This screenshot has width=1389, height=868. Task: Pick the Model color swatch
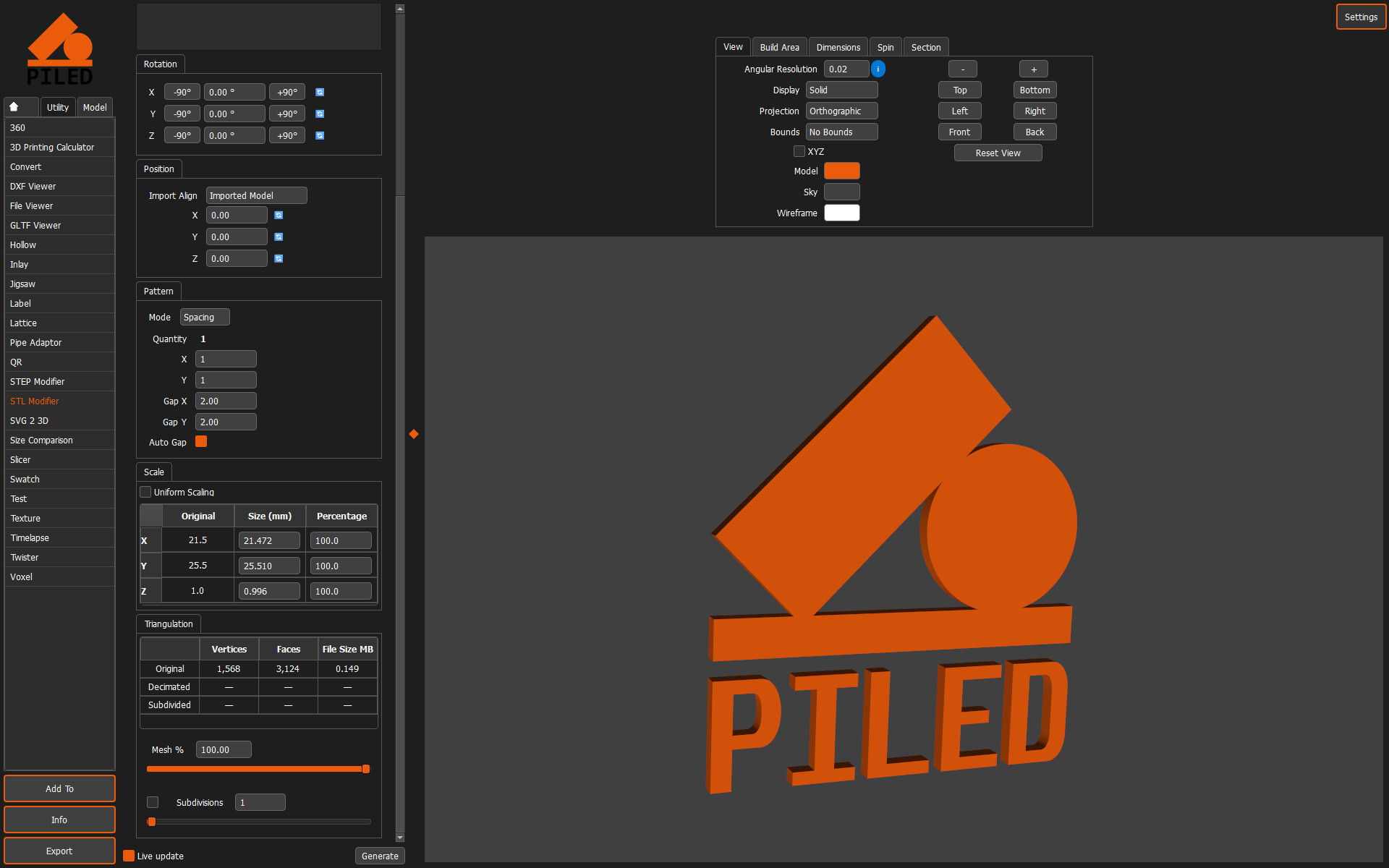click(x=842, y=171)
